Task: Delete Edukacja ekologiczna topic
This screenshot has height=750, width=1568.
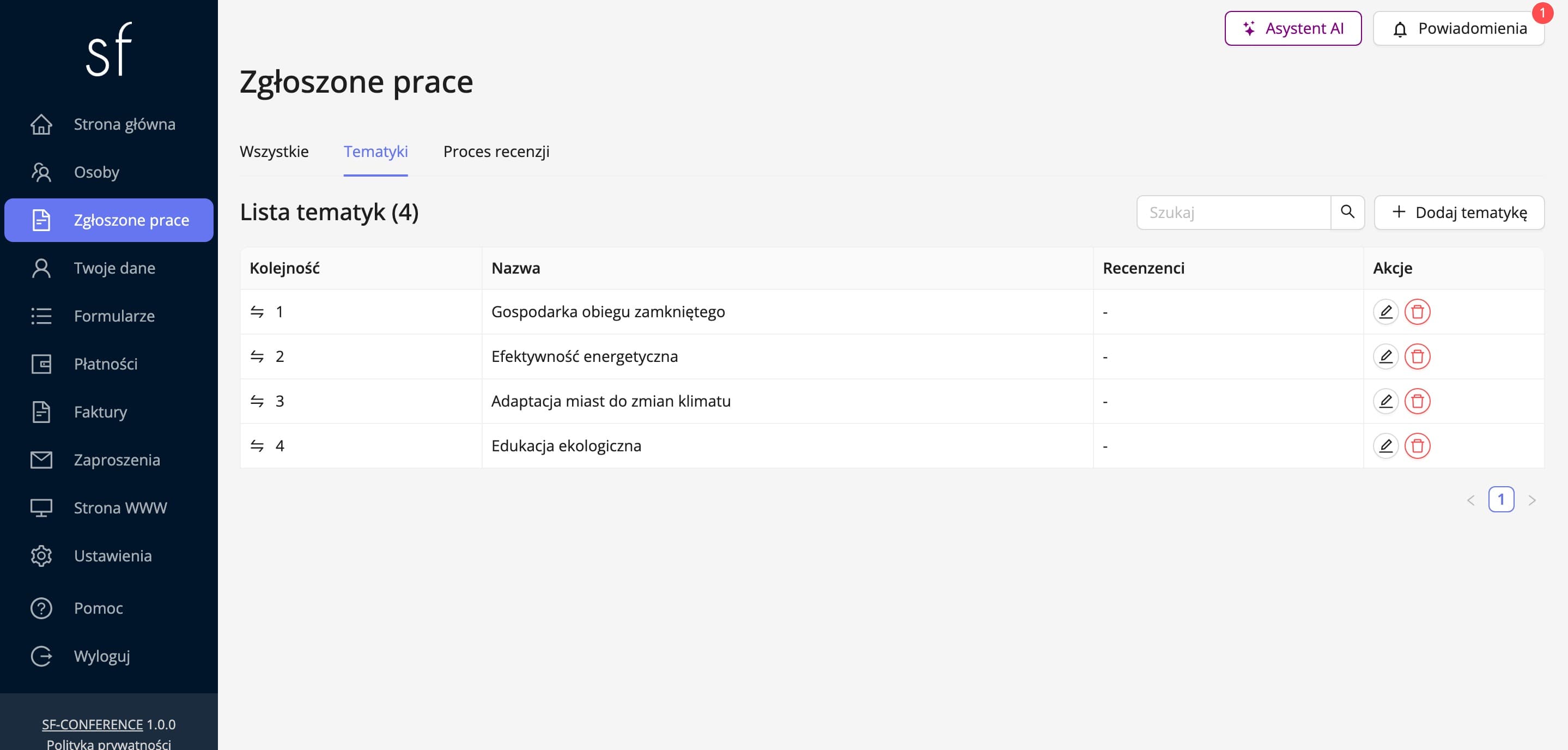Action: [1417, 446]
